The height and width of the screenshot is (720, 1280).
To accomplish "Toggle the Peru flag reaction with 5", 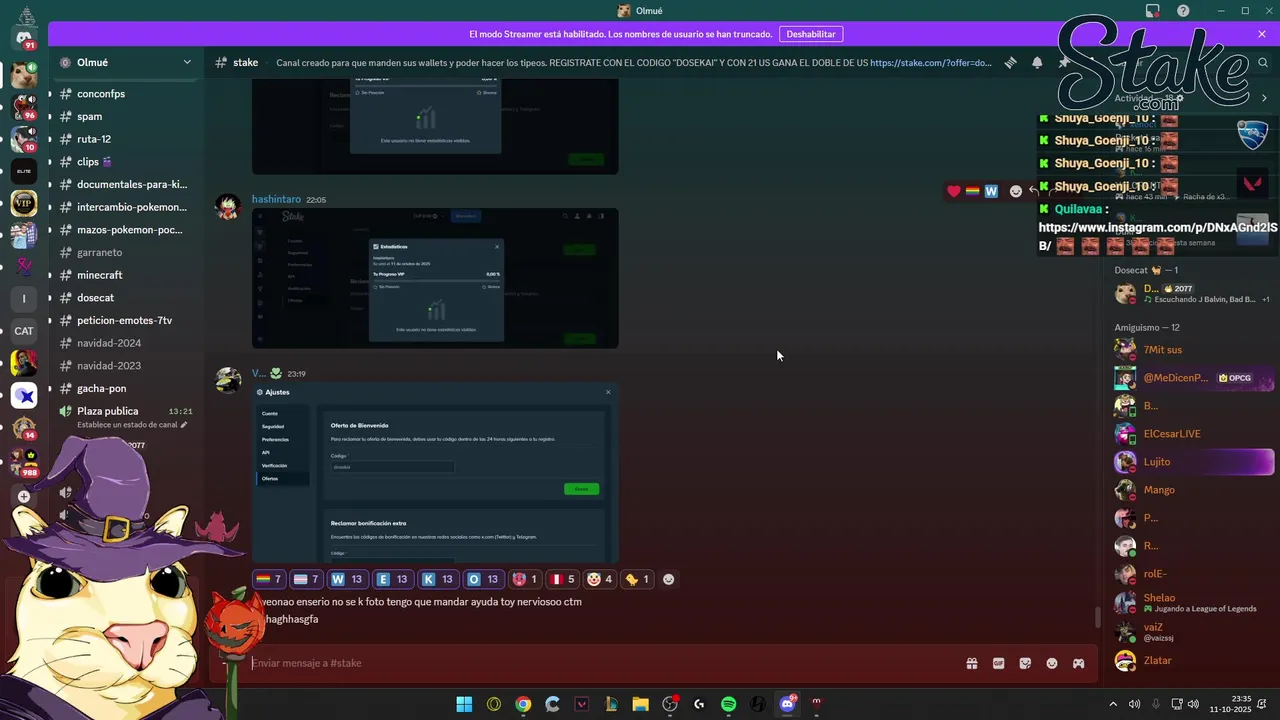I will pyautogui.click(x=563, y=579).
